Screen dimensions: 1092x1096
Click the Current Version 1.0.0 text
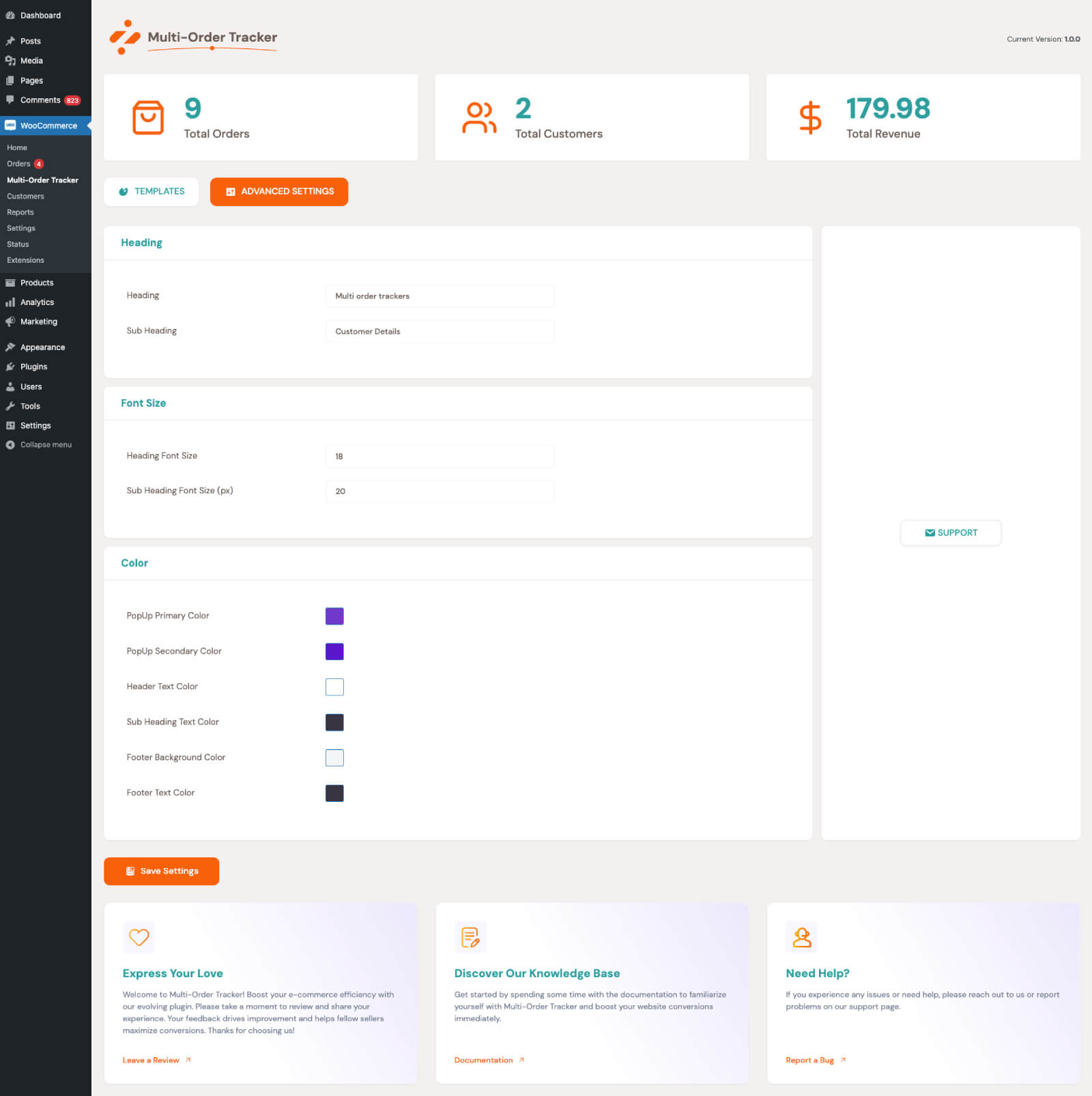(x=1044, y=40)
